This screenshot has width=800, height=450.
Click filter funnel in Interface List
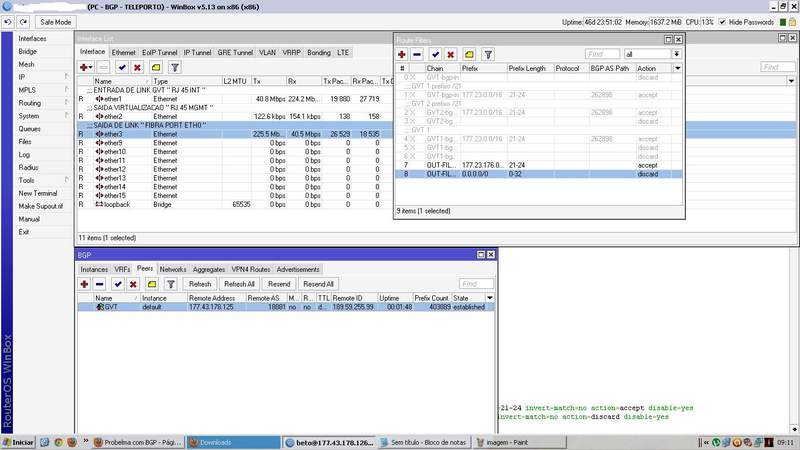[x=175, y=66]
